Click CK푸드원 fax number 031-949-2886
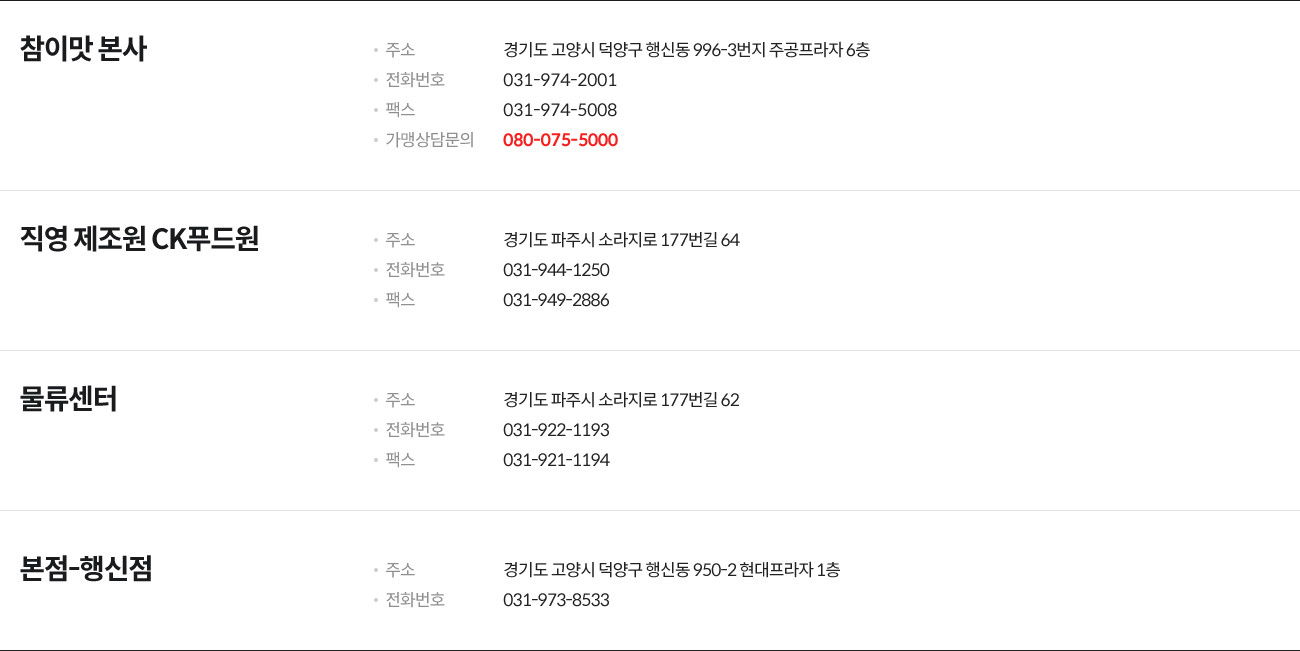The height and width of the screenshot is (651, 1300). click(556, 299)
